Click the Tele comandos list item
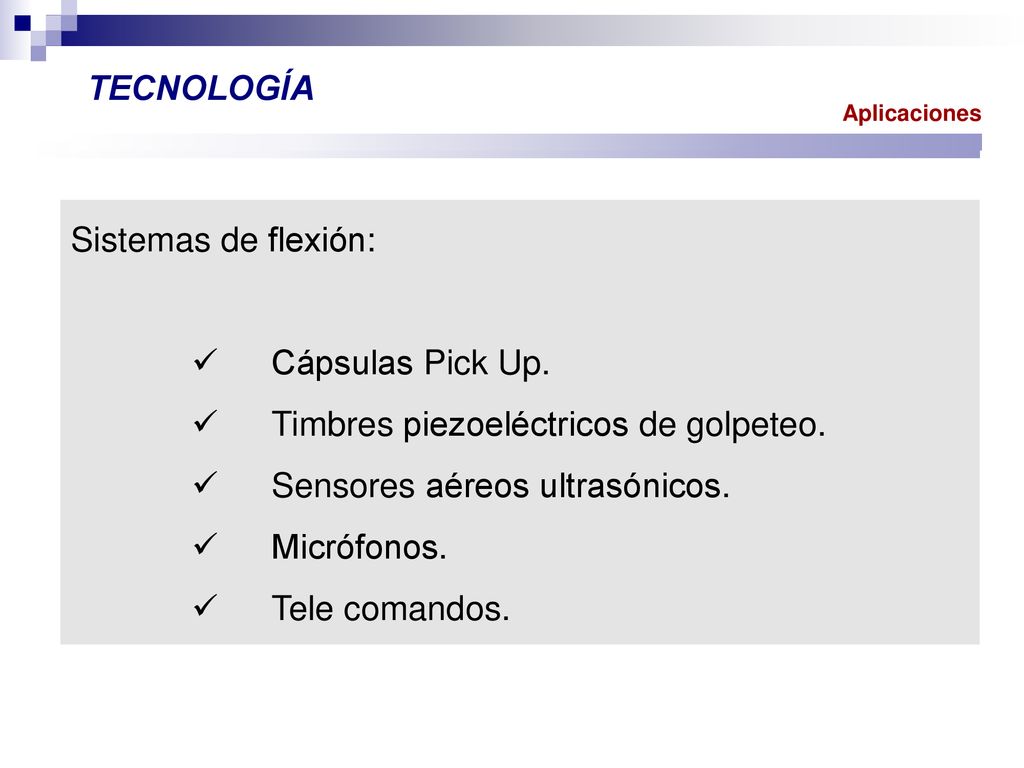1024x768 pixels. 390,609
